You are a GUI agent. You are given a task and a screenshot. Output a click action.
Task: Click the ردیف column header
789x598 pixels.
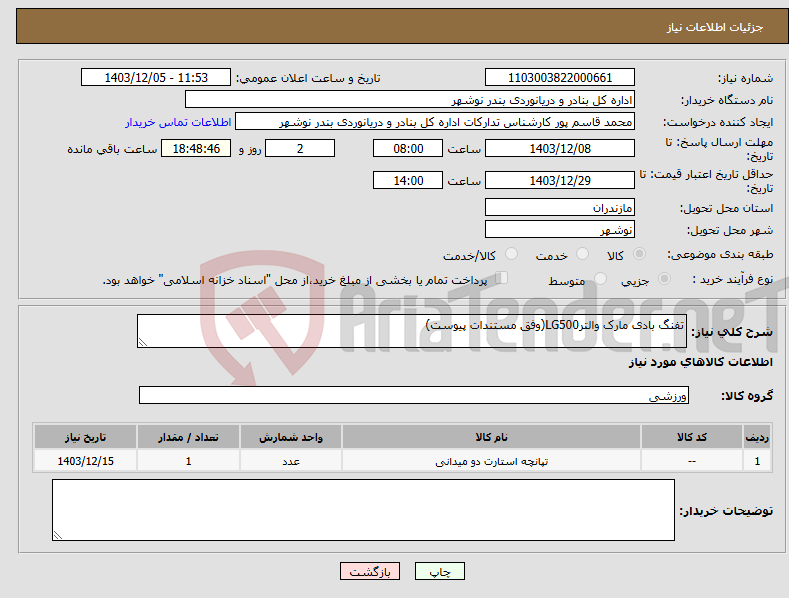pos(757,437)
